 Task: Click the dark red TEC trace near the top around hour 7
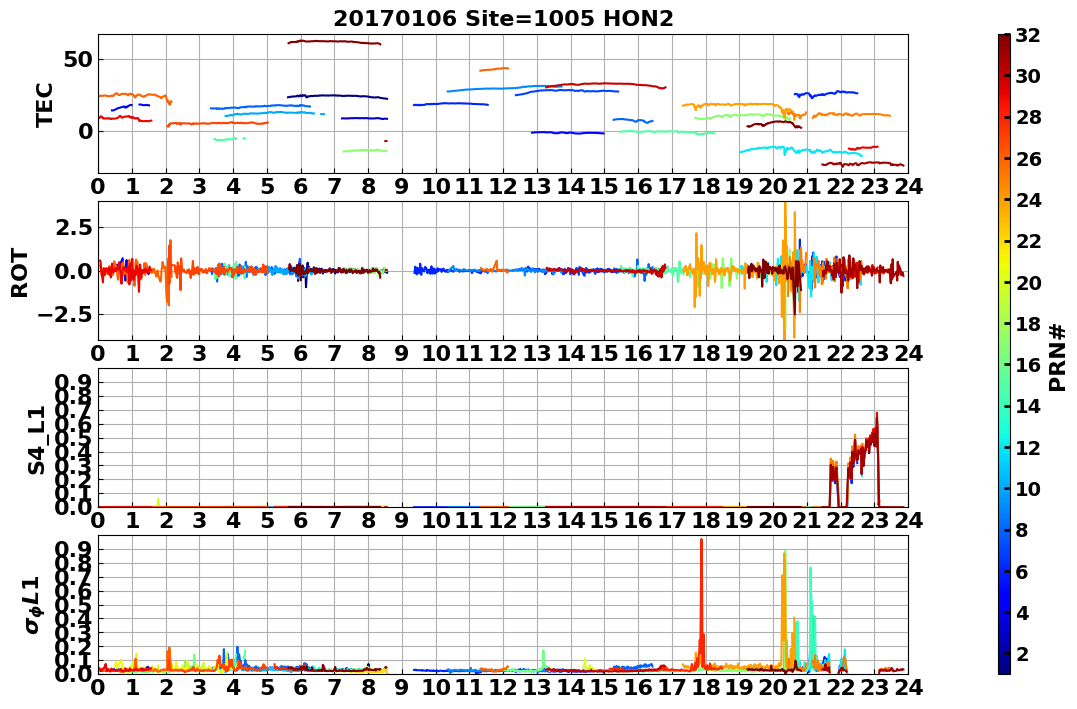coord(334,42)
